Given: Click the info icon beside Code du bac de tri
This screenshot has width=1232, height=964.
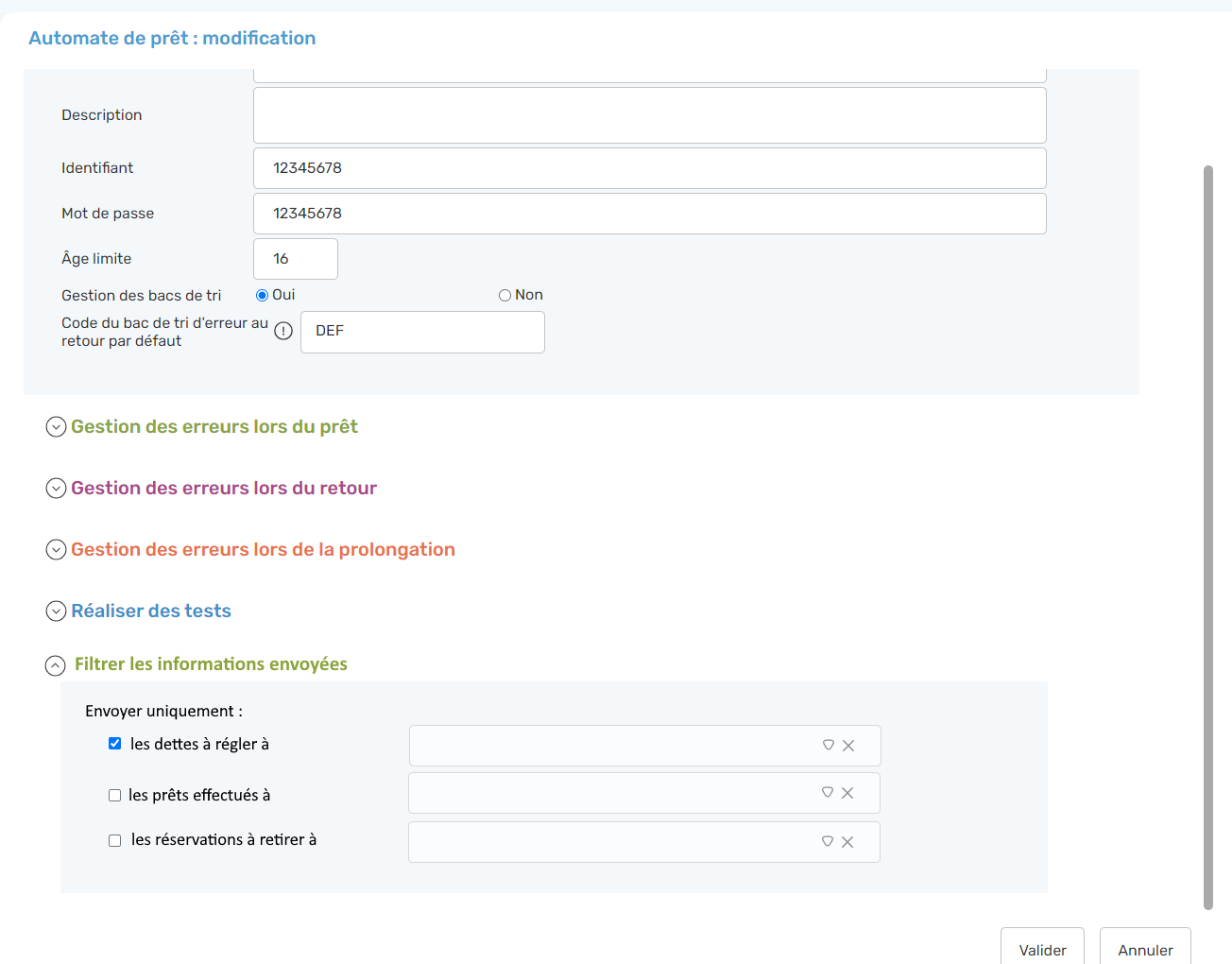Looking at the screenshot, I should [x=283, y=331].
